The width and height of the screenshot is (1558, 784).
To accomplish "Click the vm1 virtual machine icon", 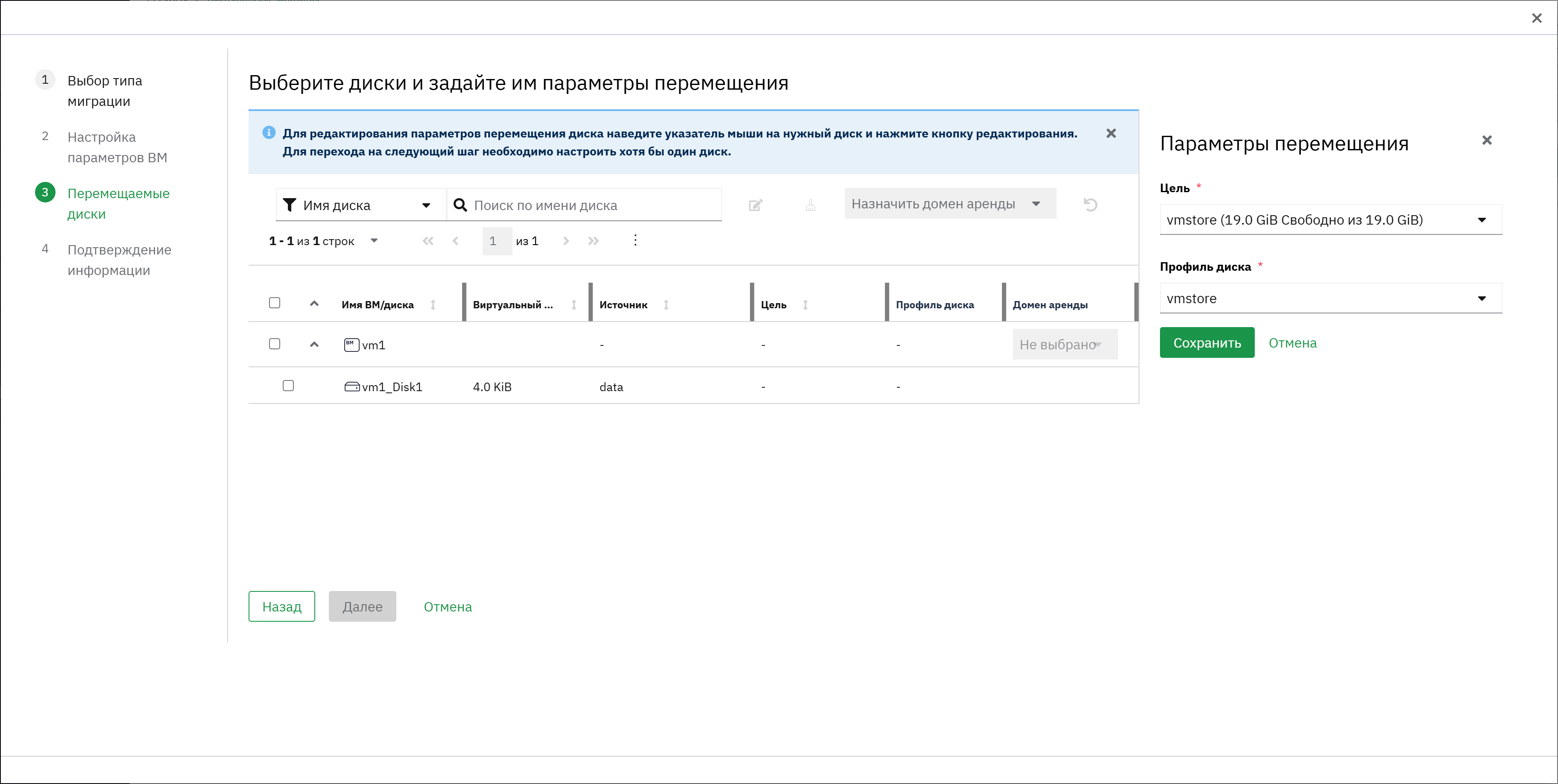I will pos(351,345).
